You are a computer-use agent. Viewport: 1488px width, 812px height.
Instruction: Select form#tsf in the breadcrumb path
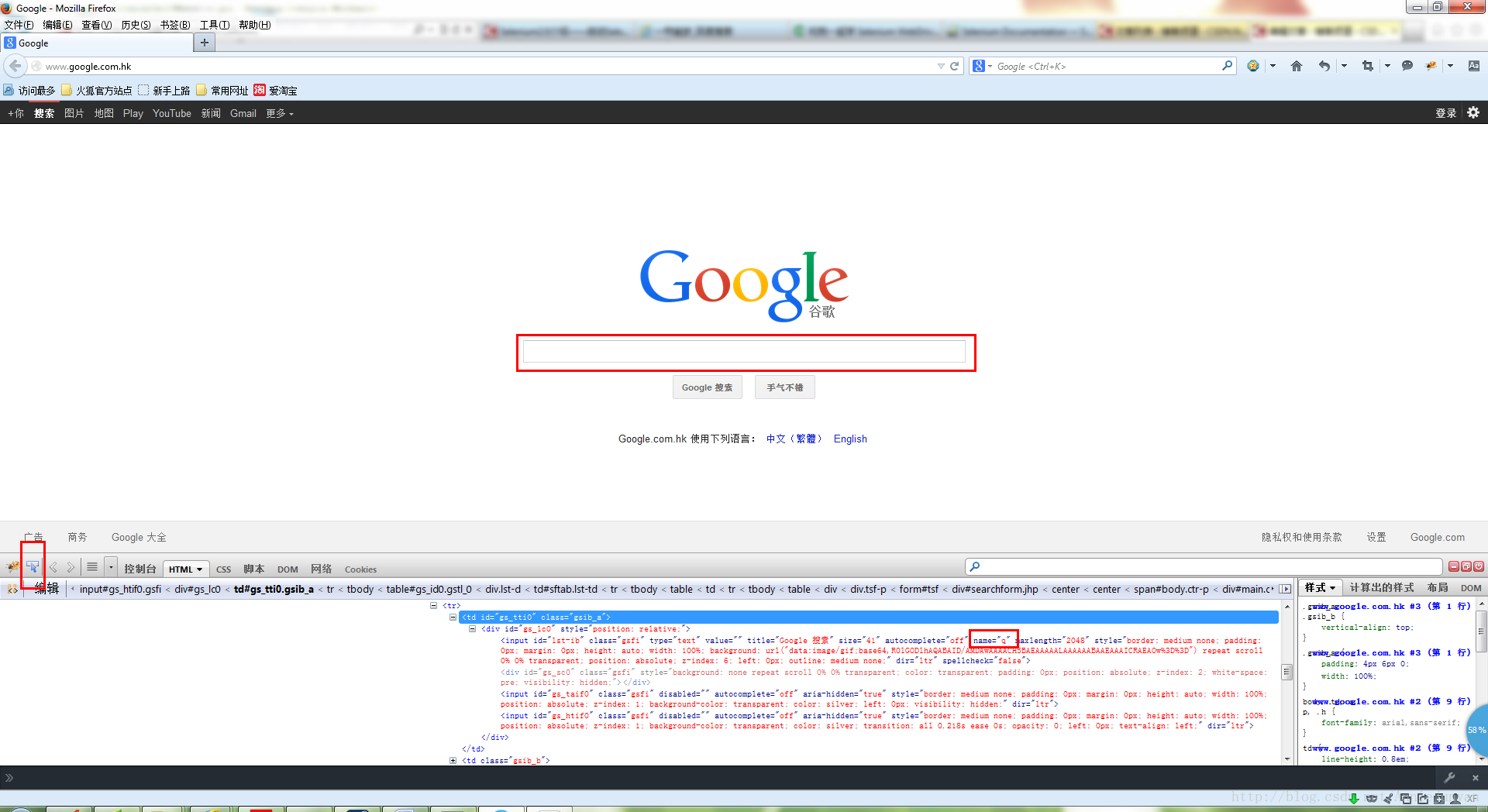pos(918,589)
